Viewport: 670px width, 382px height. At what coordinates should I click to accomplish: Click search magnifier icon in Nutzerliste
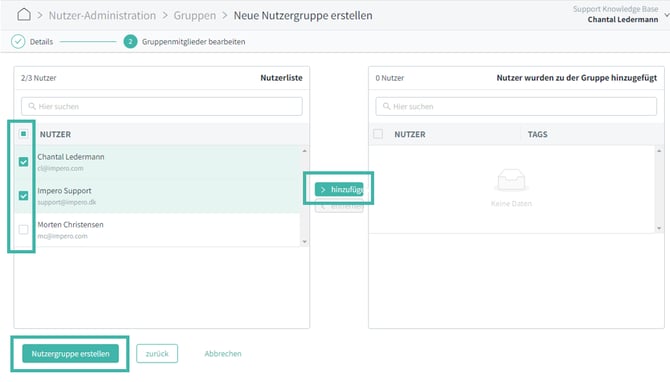point(32,106)
